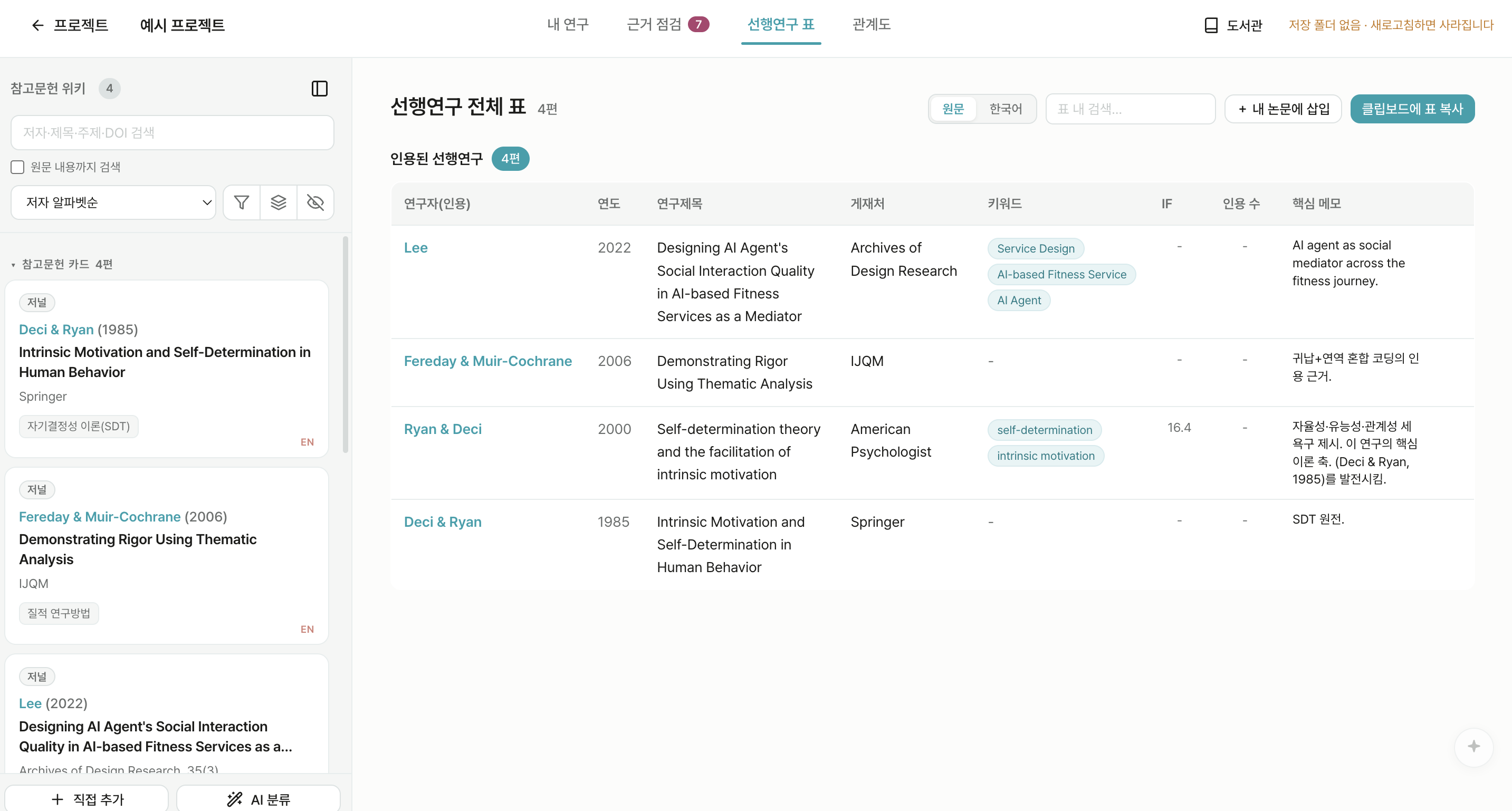Viewport: 1512px width, 811px height.
Task: Click the back arrow next to 프로젝트
Action: pyautogui.click(x=37, y=25)
